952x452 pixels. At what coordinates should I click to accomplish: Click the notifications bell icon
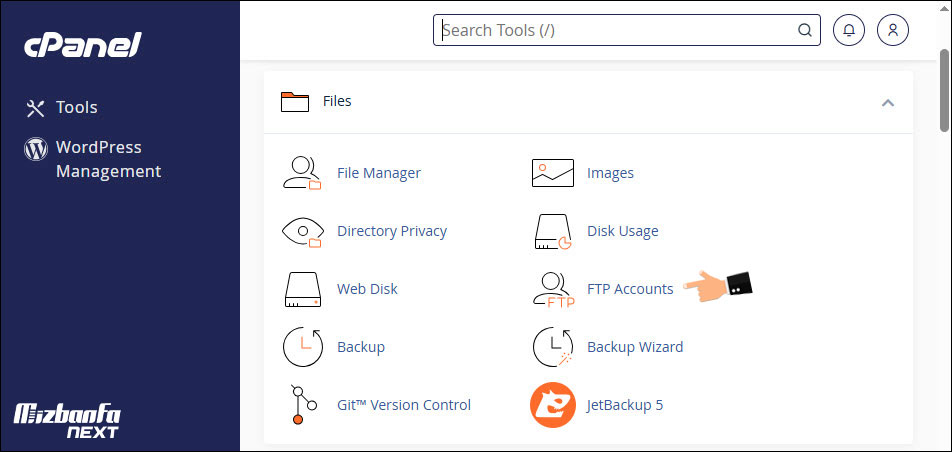click(x=849, y=30)
